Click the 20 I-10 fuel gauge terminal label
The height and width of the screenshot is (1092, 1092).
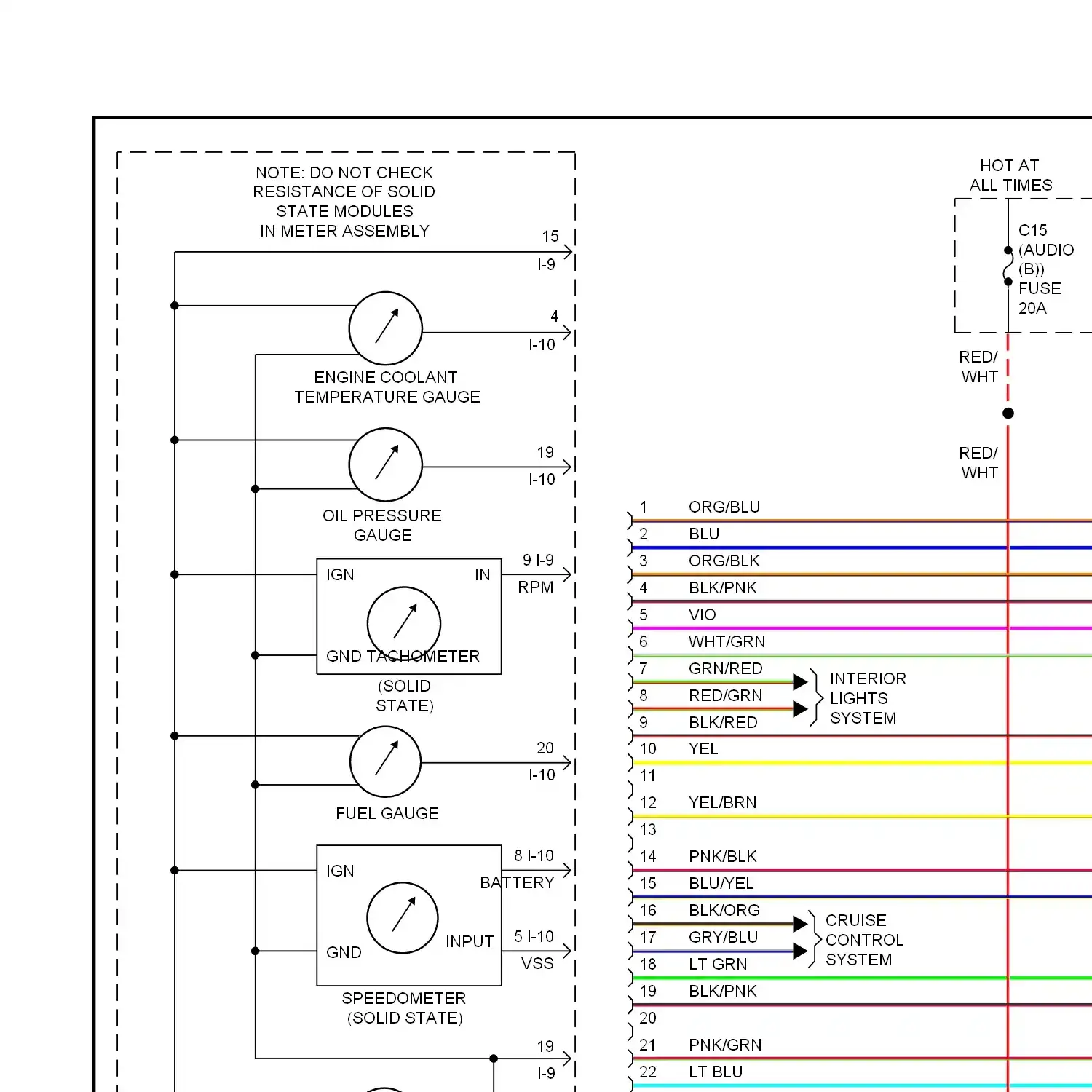[542, 761]
